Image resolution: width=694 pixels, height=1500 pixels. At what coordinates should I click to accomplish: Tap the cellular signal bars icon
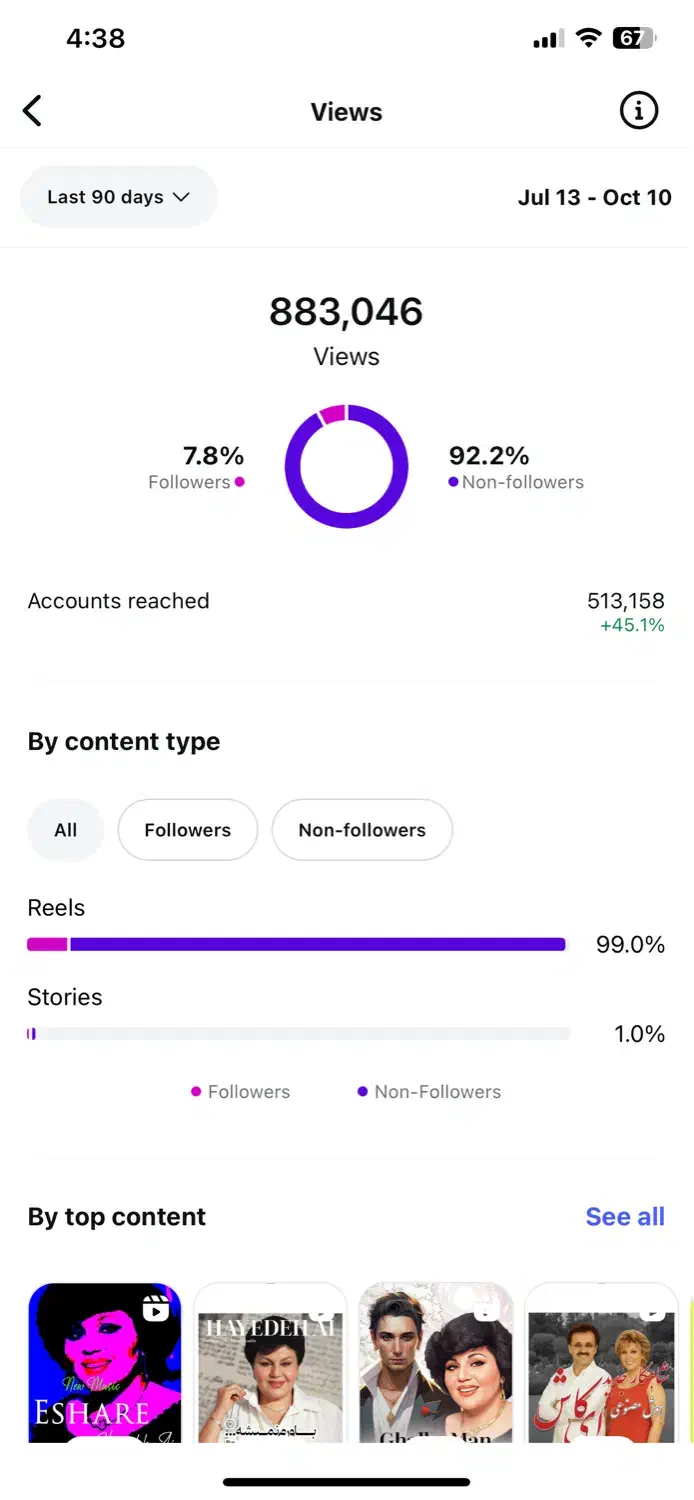click(548, 40)
